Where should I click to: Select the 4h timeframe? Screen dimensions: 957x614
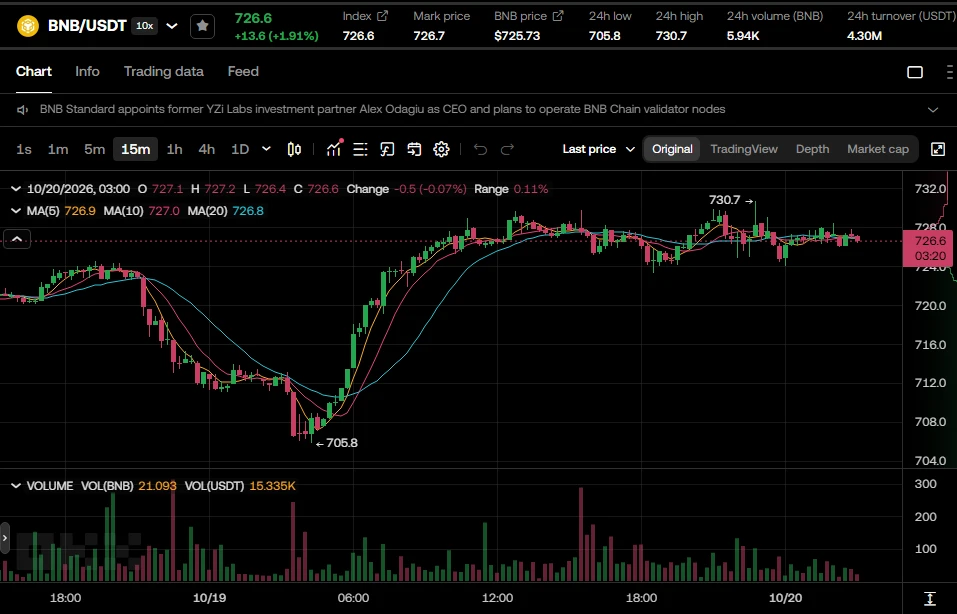[x=207, y=149]
